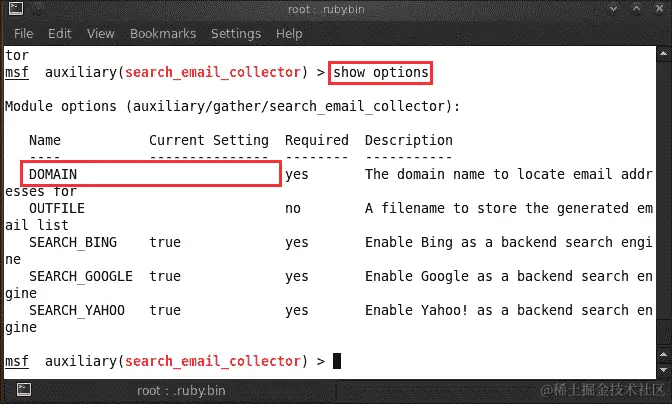Click 'yes' required value for DOMAIN
This screenshot has width=672, height=404.
coord(297,175)
